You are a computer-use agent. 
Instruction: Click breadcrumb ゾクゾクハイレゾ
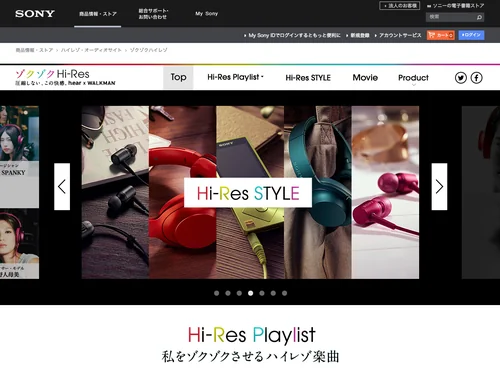(148, 50)
